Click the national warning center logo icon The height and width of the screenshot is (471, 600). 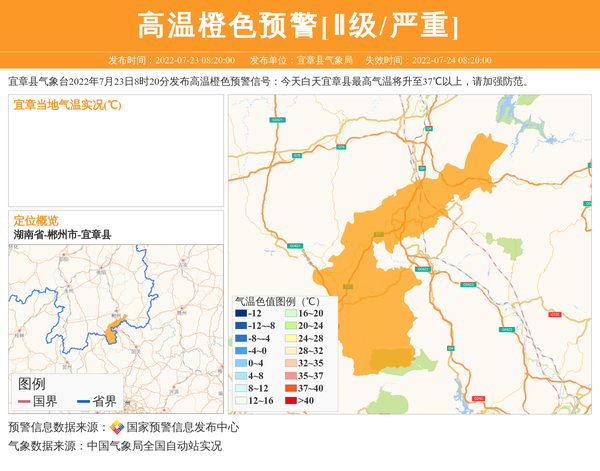(117, 427)
